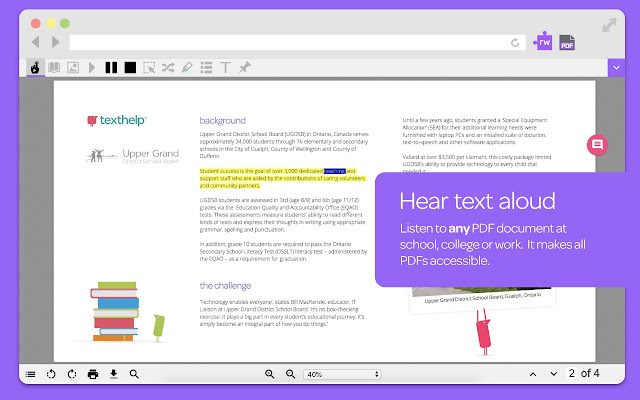
Task: Pause the text-to-speech reading
Action: (111, 67)
